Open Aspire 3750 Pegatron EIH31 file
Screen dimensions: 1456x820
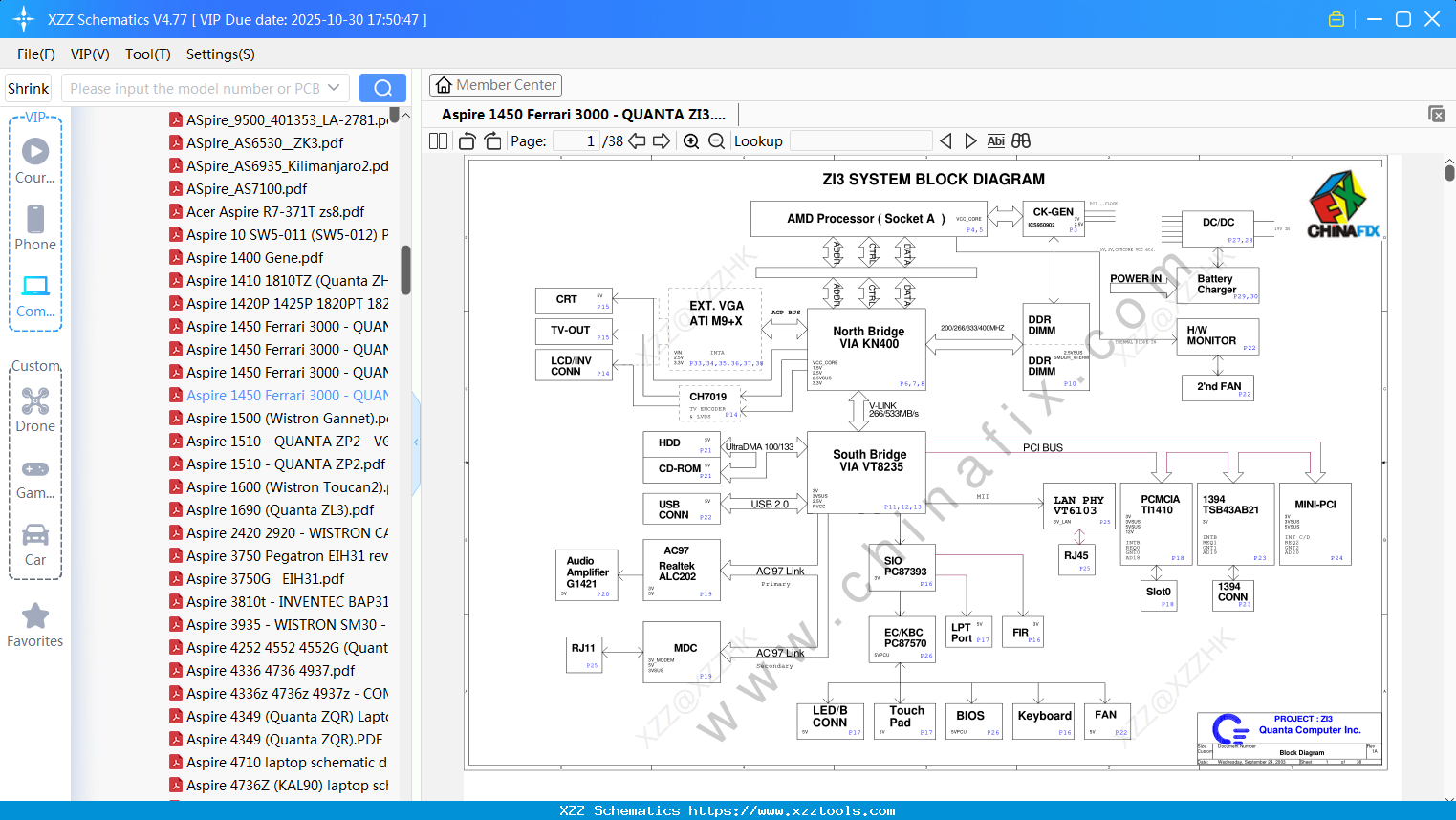(x=279, y=556)
